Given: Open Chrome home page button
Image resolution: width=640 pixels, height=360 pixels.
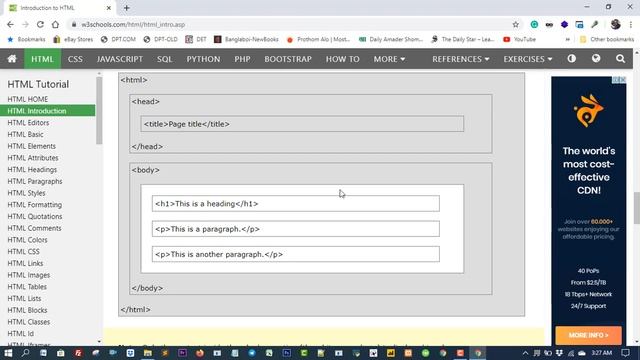Looking at the screenshot, I should point(55,24).
